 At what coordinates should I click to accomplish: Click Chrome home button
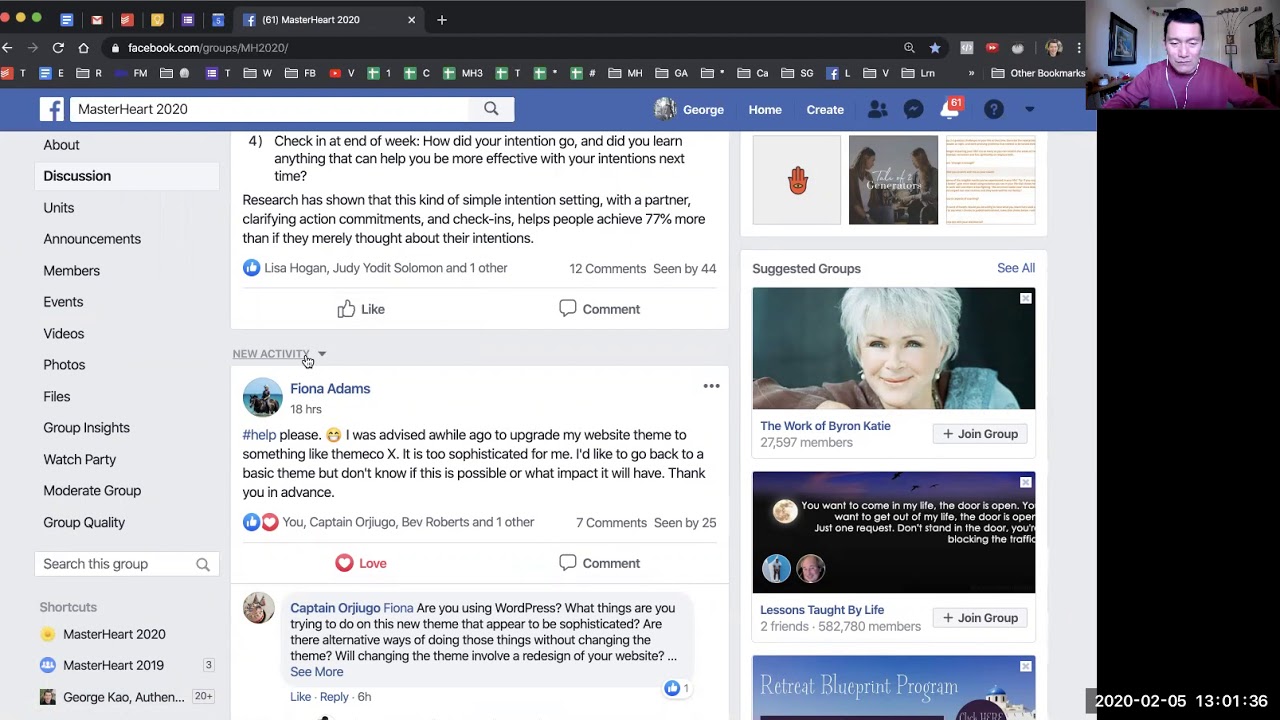point(83,47)
